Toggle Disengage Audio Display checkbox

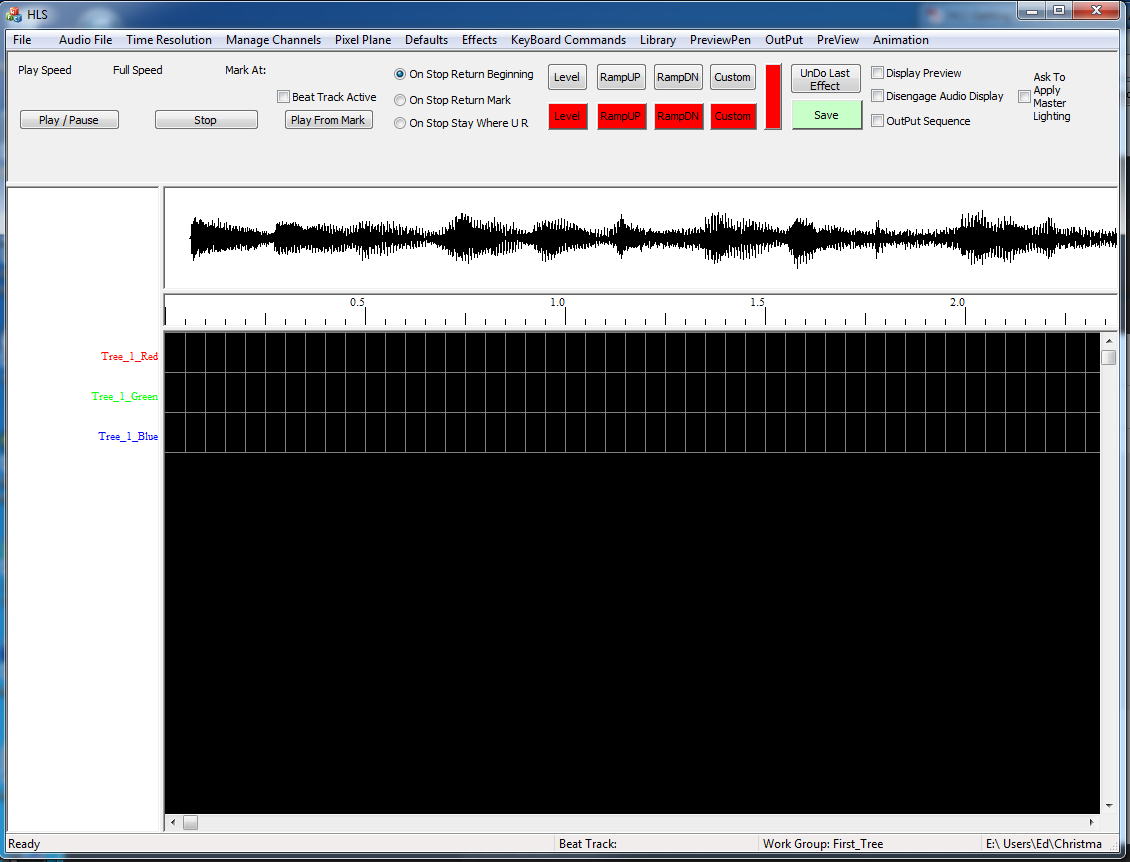click(877, 96)
